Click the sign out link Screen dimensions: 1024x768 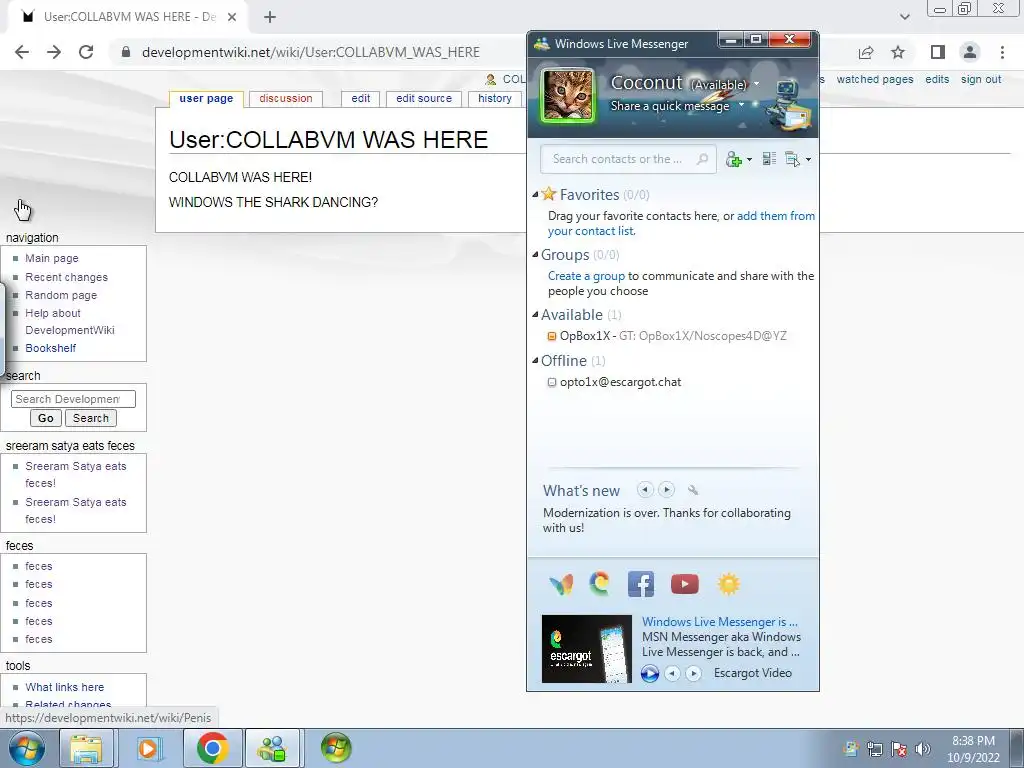click(x=981, y=79)
